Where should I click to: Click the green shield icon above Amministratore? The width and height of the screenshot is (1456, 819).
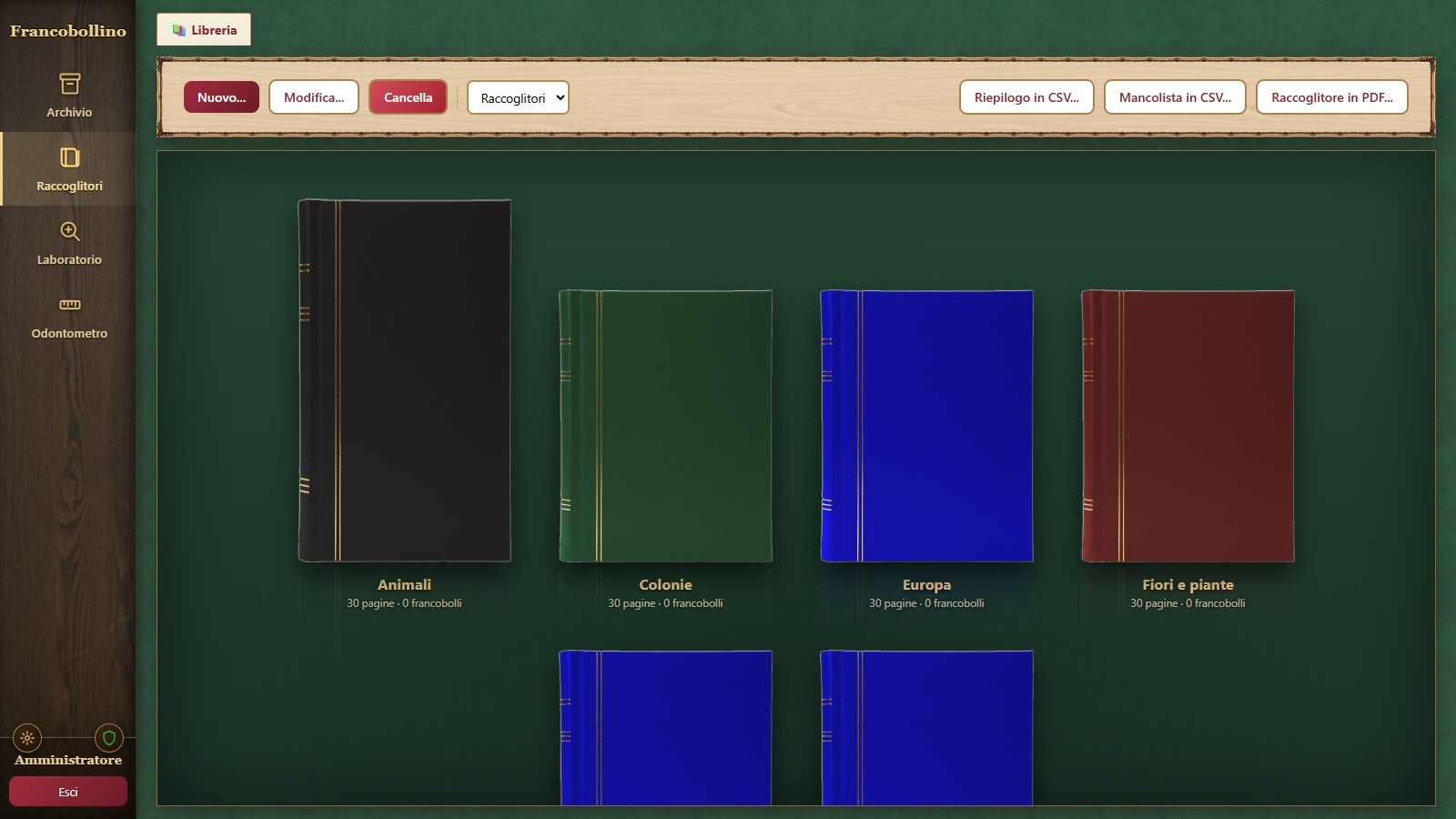[109, 738]
